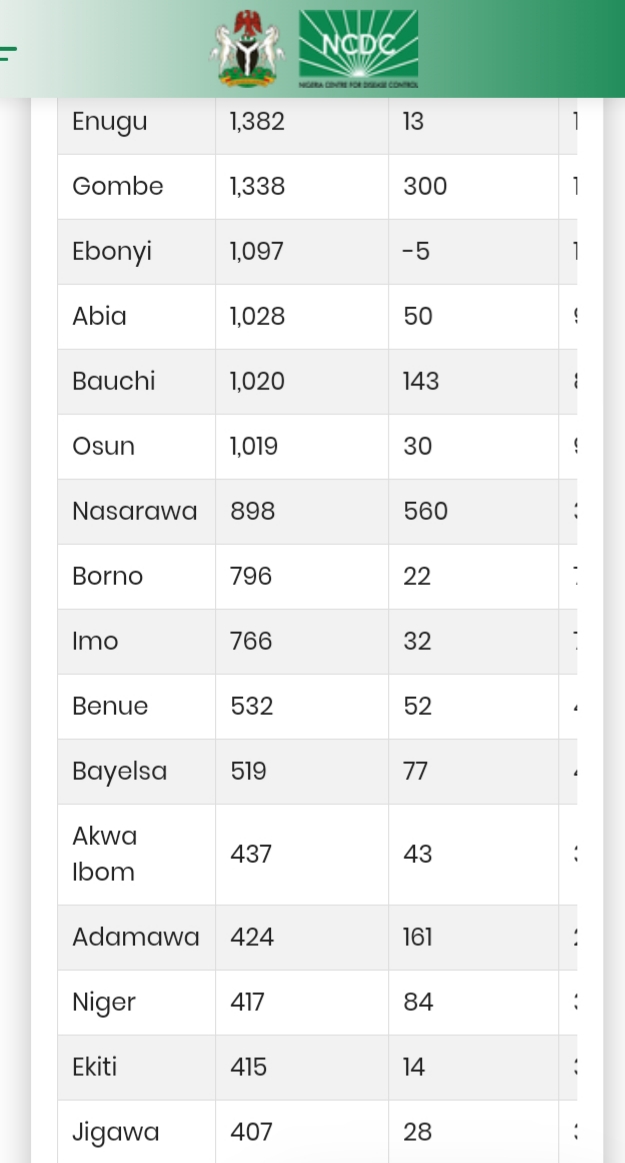
Task: Tap Bayelsa's 519 cases figure
Action: click(x=249, y=772)
